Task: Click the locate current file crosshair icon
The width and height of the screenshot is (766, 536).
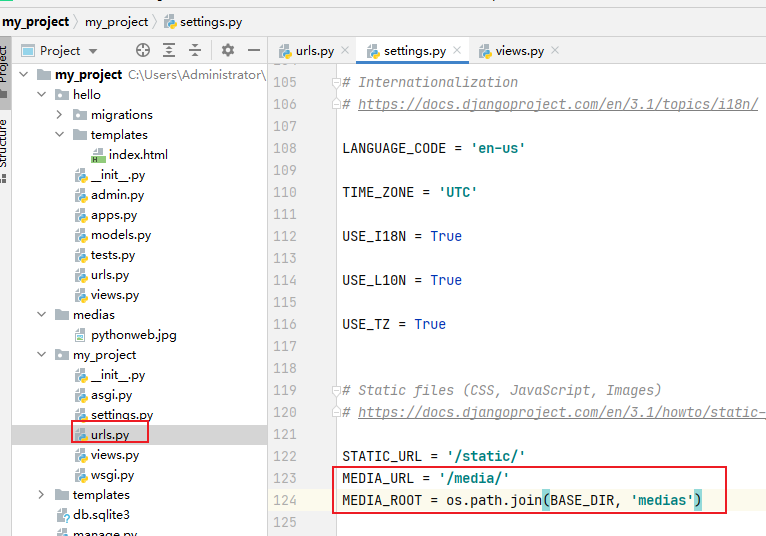Action: pos(143,50)
